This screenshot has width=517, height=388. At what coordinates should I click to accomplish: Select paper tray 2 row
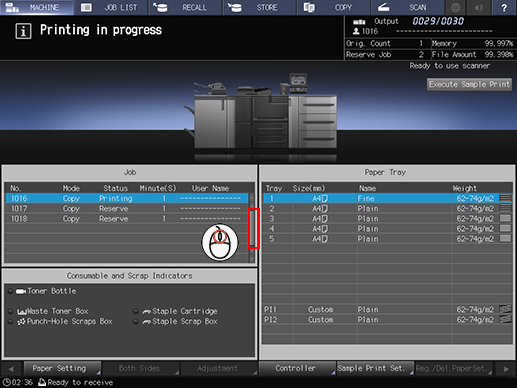point(388,209)
